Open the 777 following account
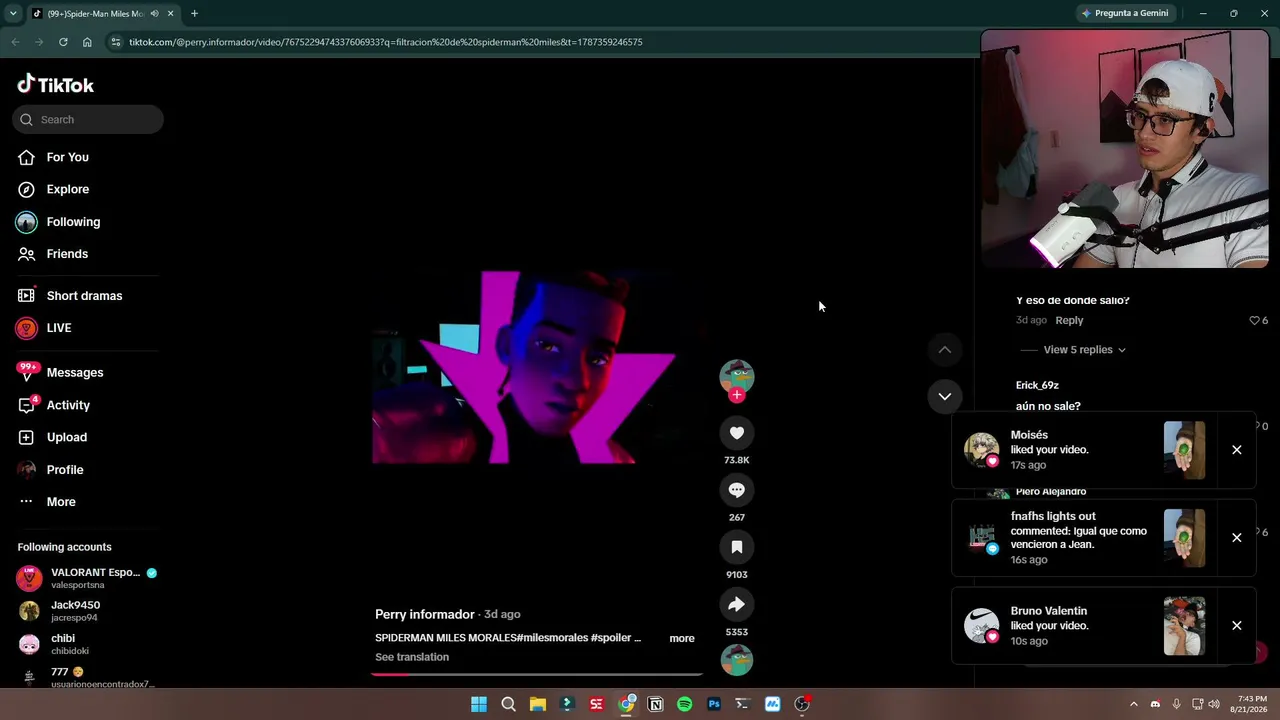This screenshot has height=720, width=1280. (x=87, y=677)
